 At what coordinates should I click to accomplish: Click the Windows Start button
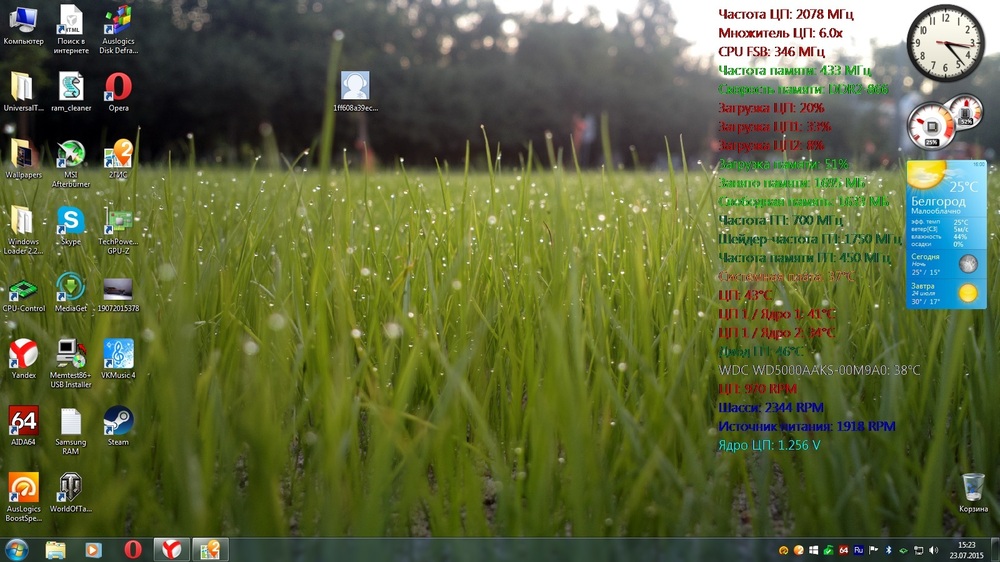(x=17, y=549)
